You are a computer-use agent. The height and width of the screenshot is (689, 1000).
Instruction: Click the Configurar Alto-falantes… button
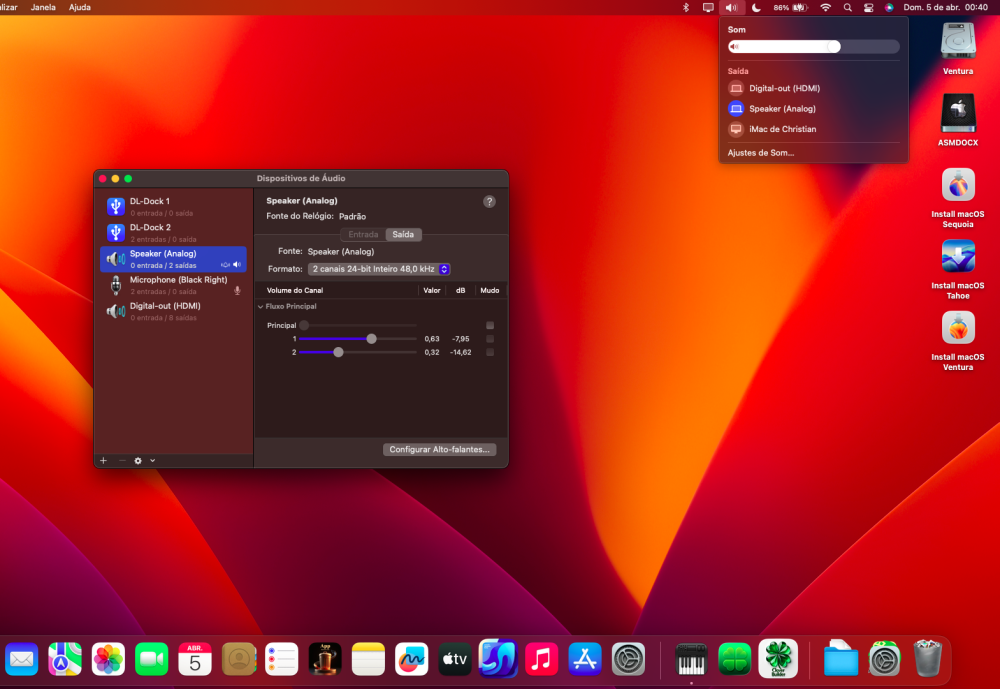pyautogui.click(x=439, y=450)
